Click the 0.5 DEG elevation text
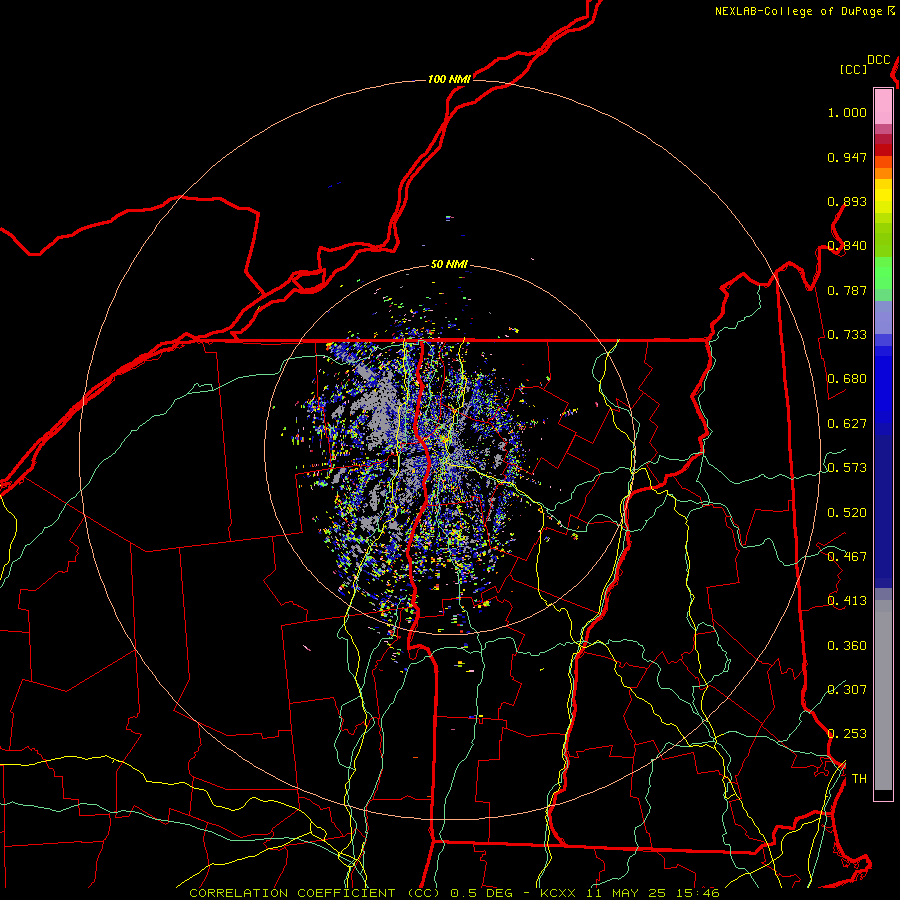Image resolution: width=900 pixels, height=900 pixels. [x=482, y=893]
